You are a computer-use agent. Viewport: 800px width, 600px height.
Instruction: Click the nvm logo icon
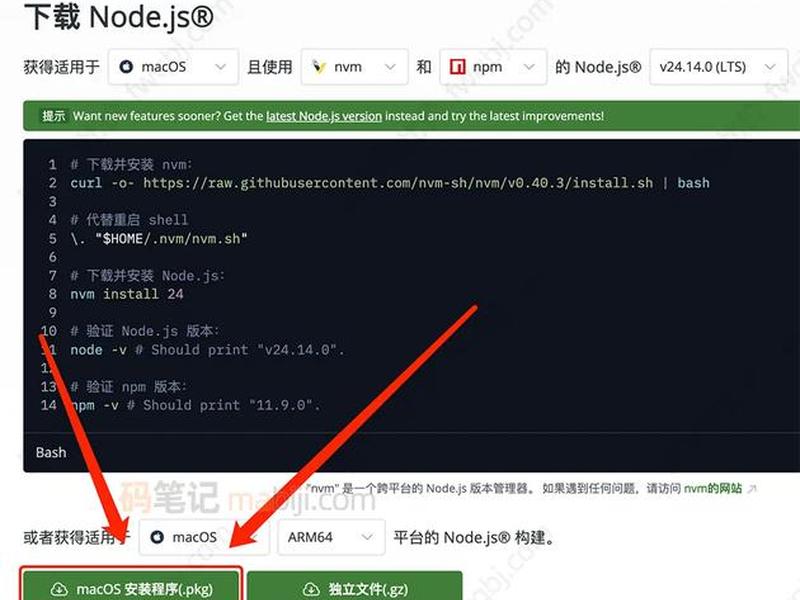(319, 67)
